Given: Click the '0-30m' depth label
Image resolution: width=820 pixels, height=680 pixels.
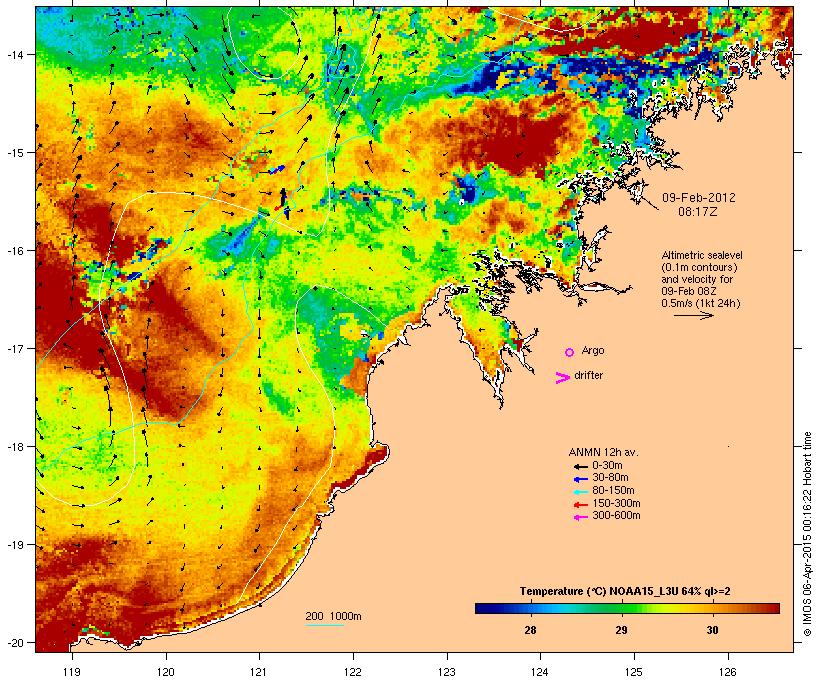Looking at the screenshot, I should pos(607,466).
